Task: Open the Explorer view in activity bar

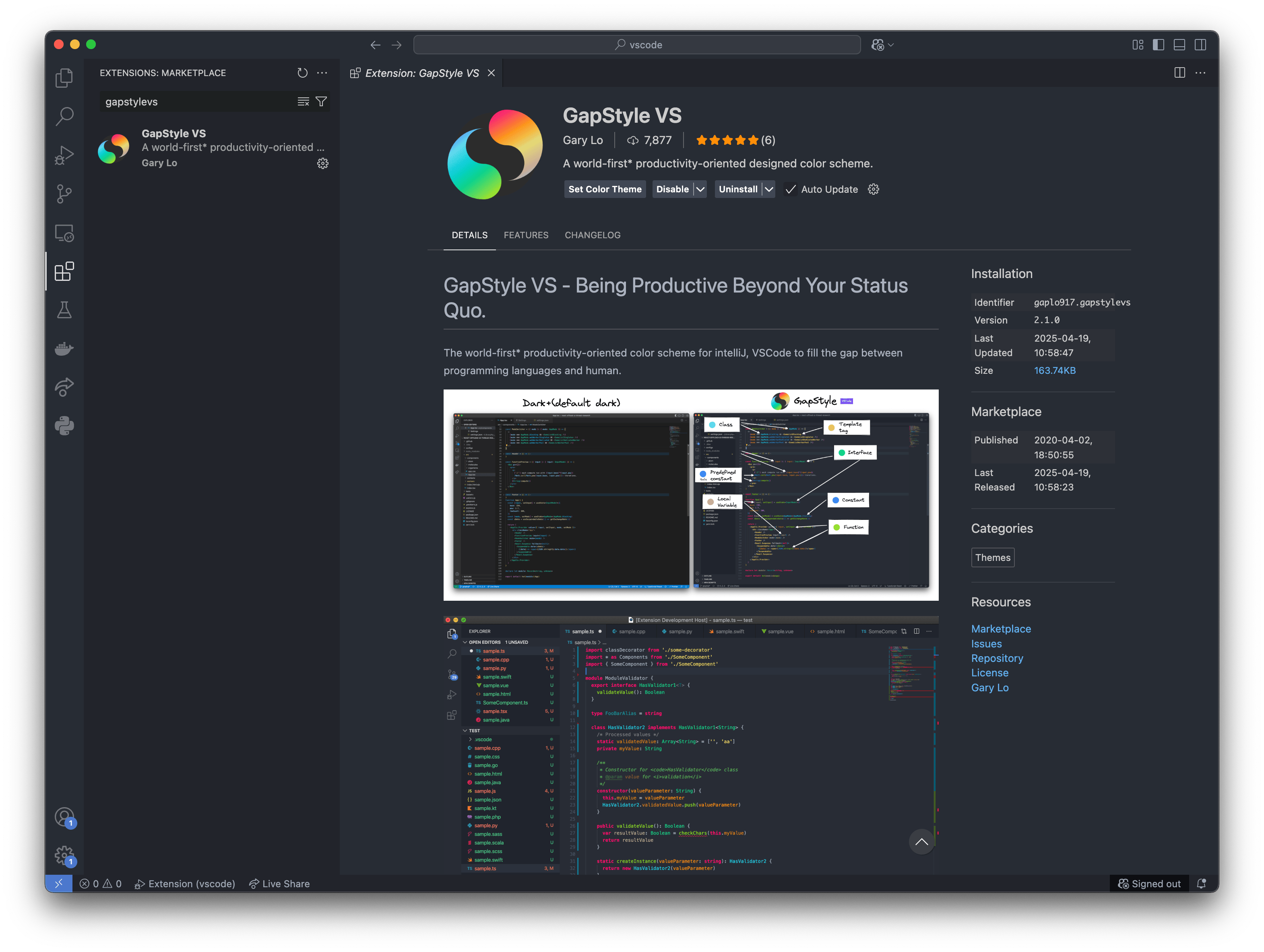Action: [x=64, y=78]
